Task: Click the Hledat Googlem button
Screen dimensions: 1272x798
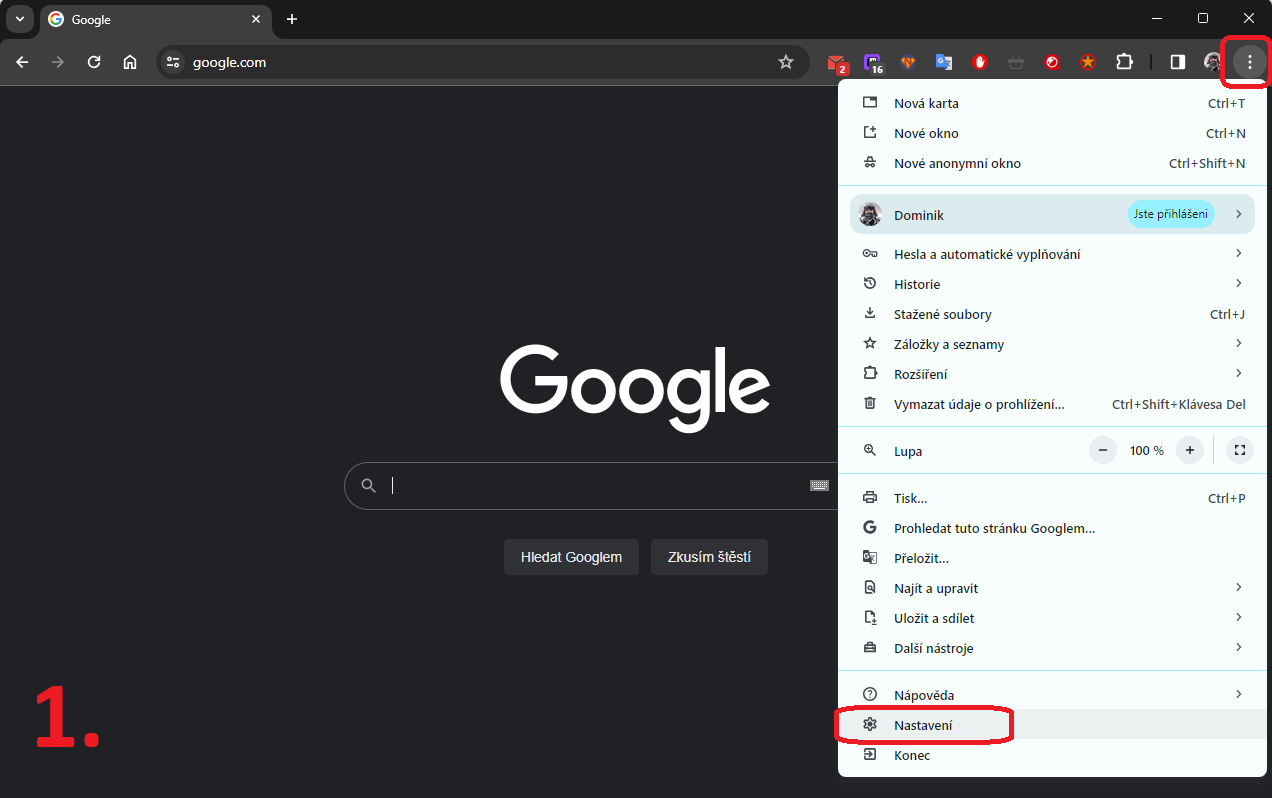Action: pos(571,557)
